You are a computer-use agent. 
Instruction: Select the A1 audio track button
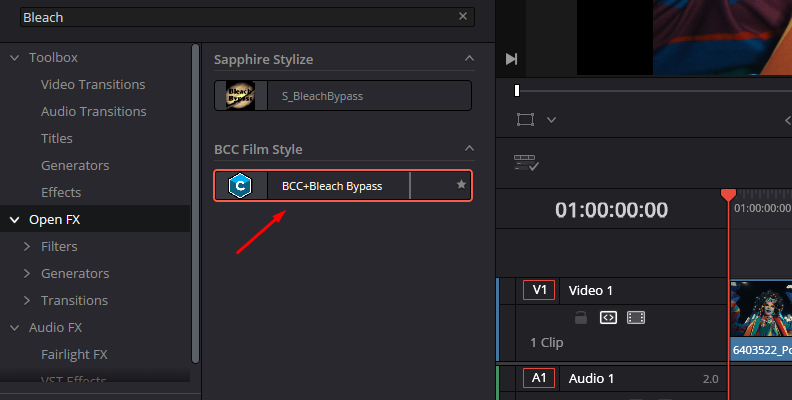coord(539,378)
